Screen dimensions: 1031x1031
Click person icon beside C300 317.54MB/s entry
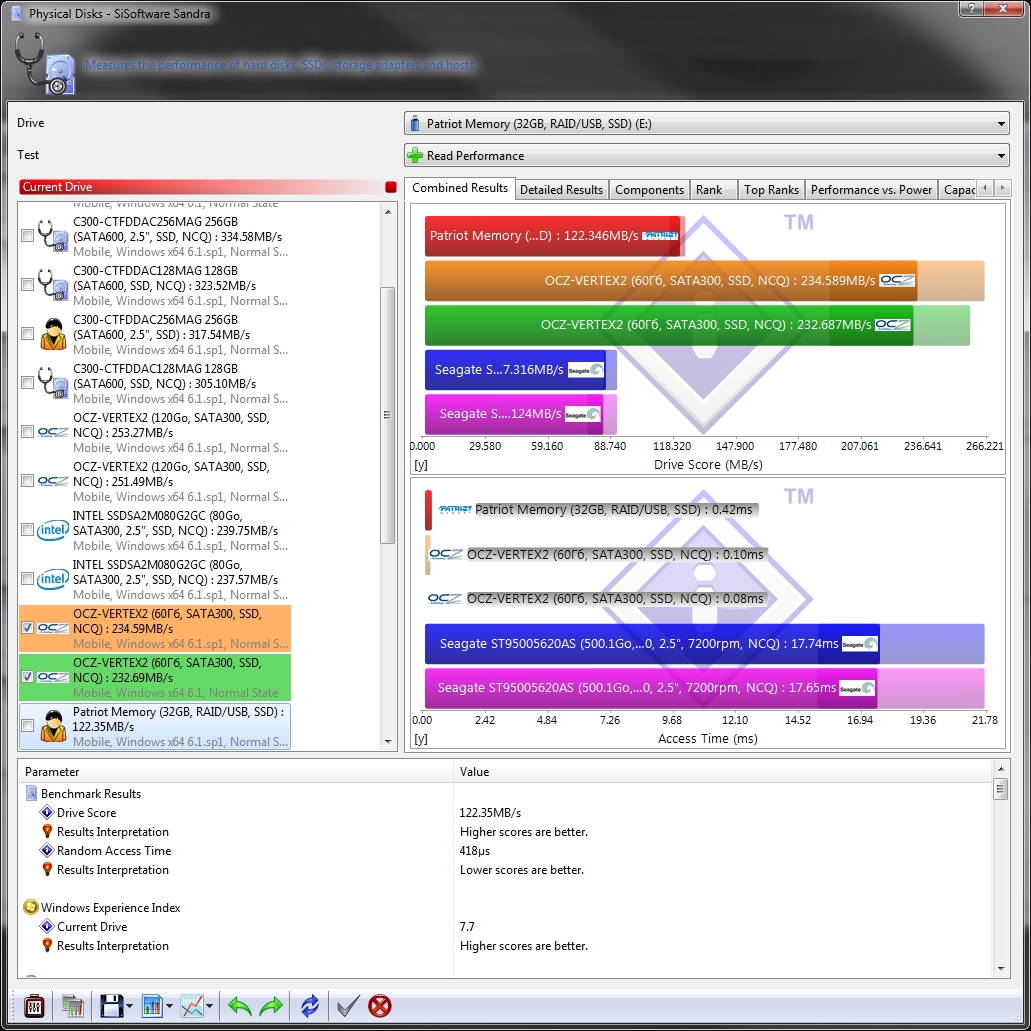coord(53,334)
